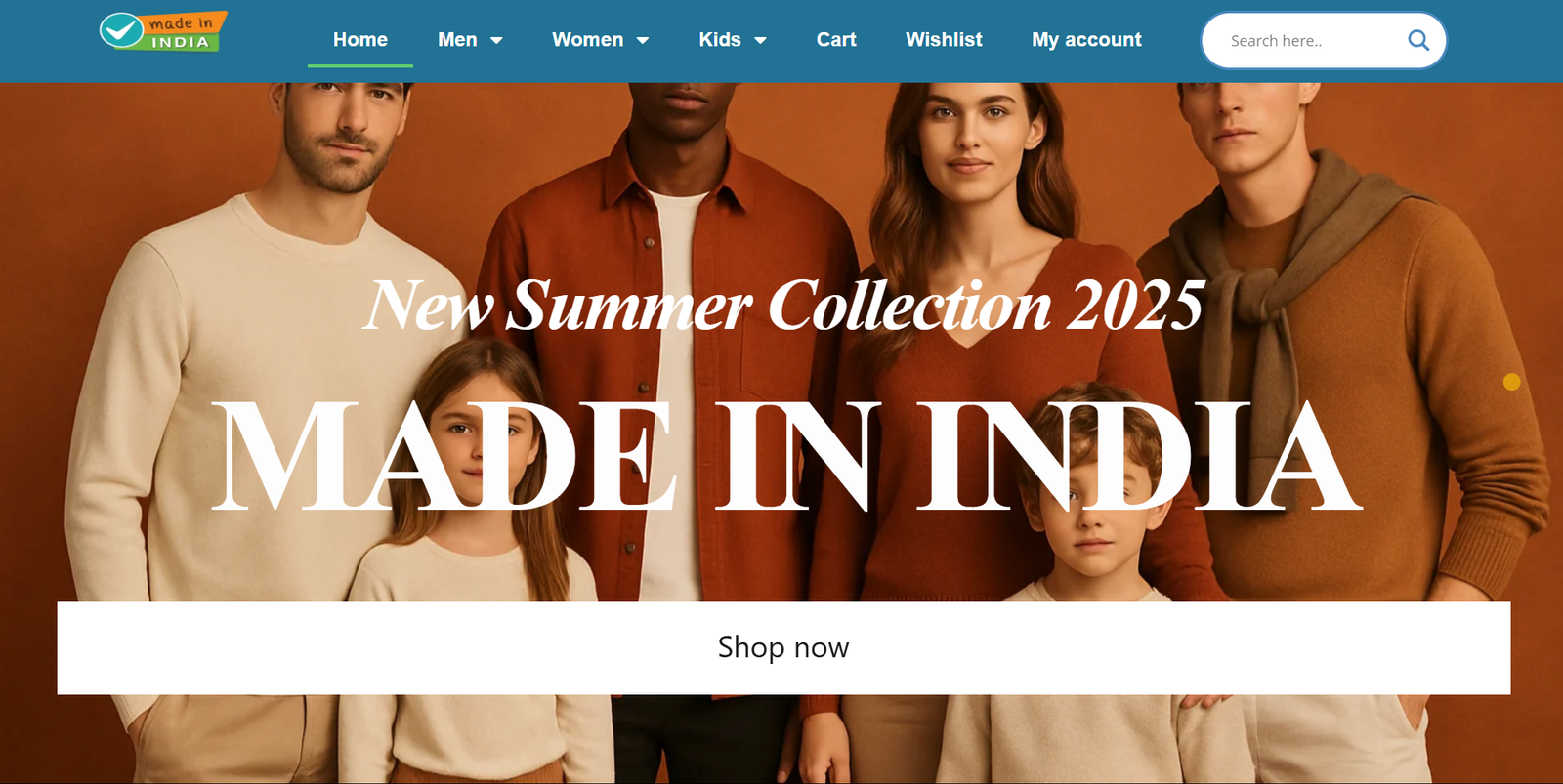This screenshot has width=1563, height=784.
Task: Click the Made in India logo
Action: coord(163,31)
